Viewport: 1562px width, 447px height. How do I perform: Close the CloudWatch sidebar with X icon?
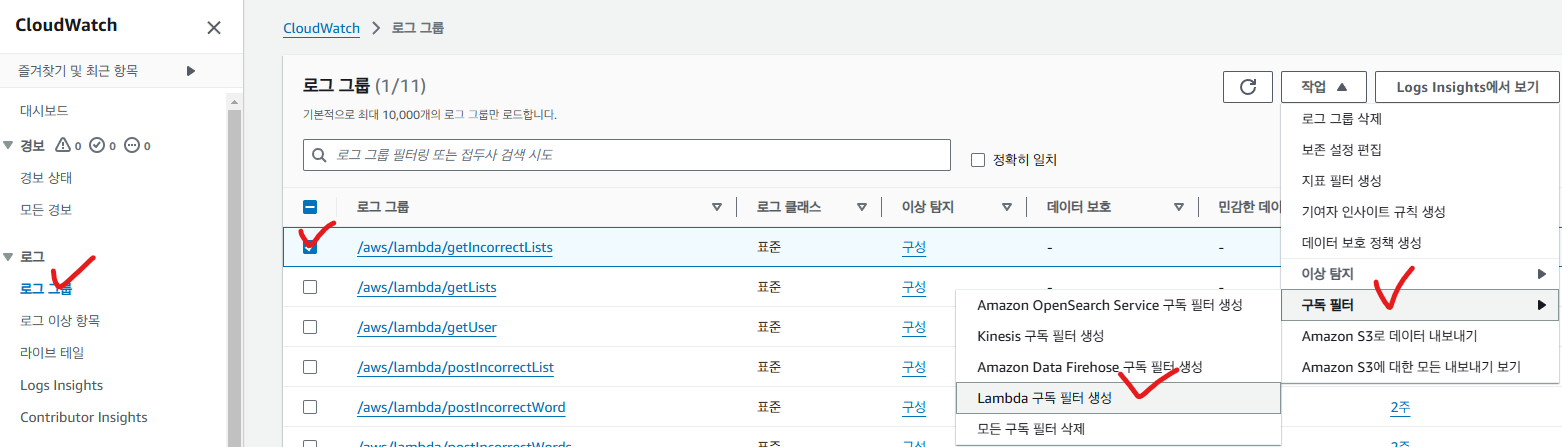click(x=213, y=27)
